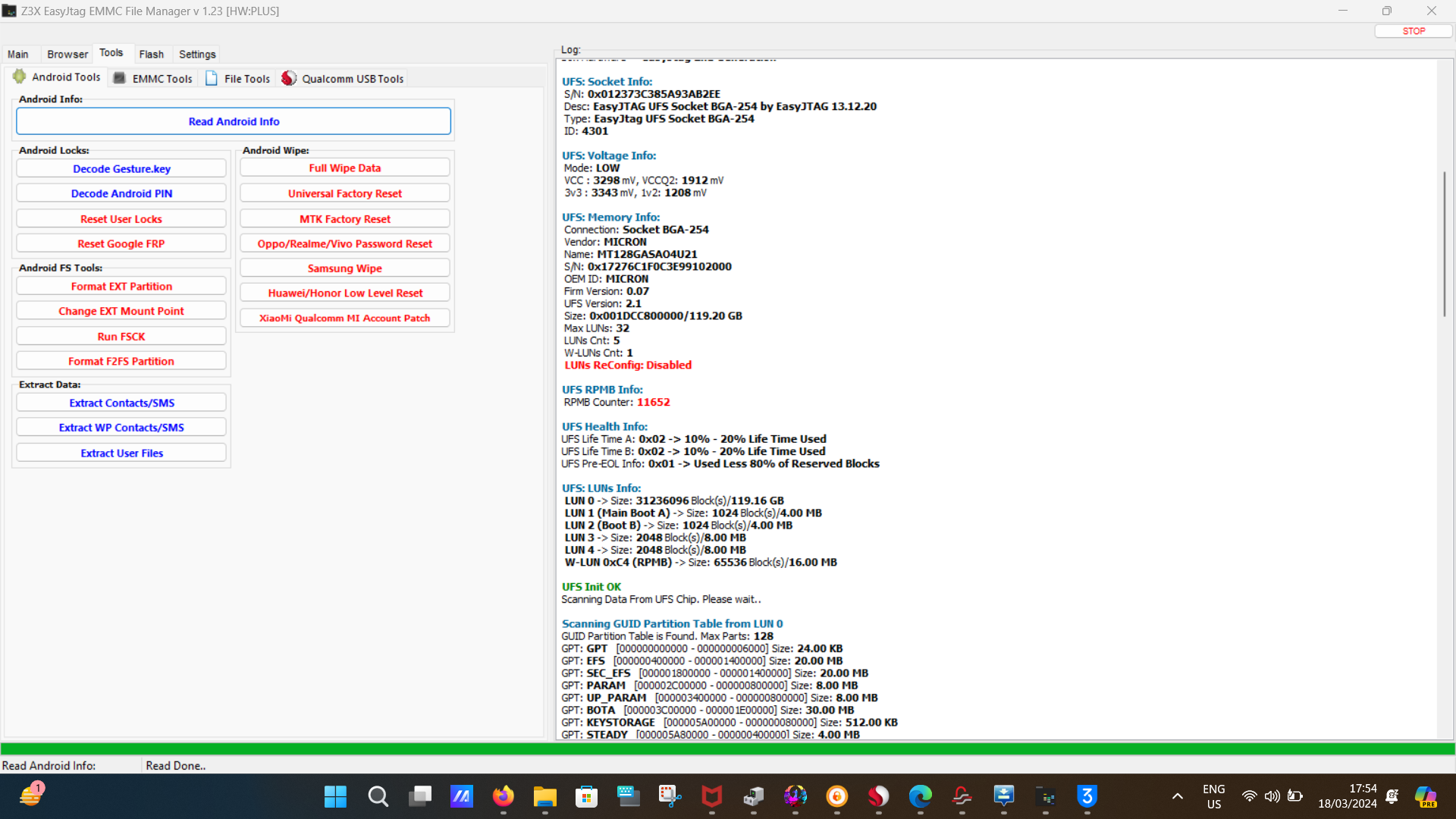This screenshot has width=1456, height=819.
Task: Switch to File Tools sub-tab
Action: pos(238,78)
